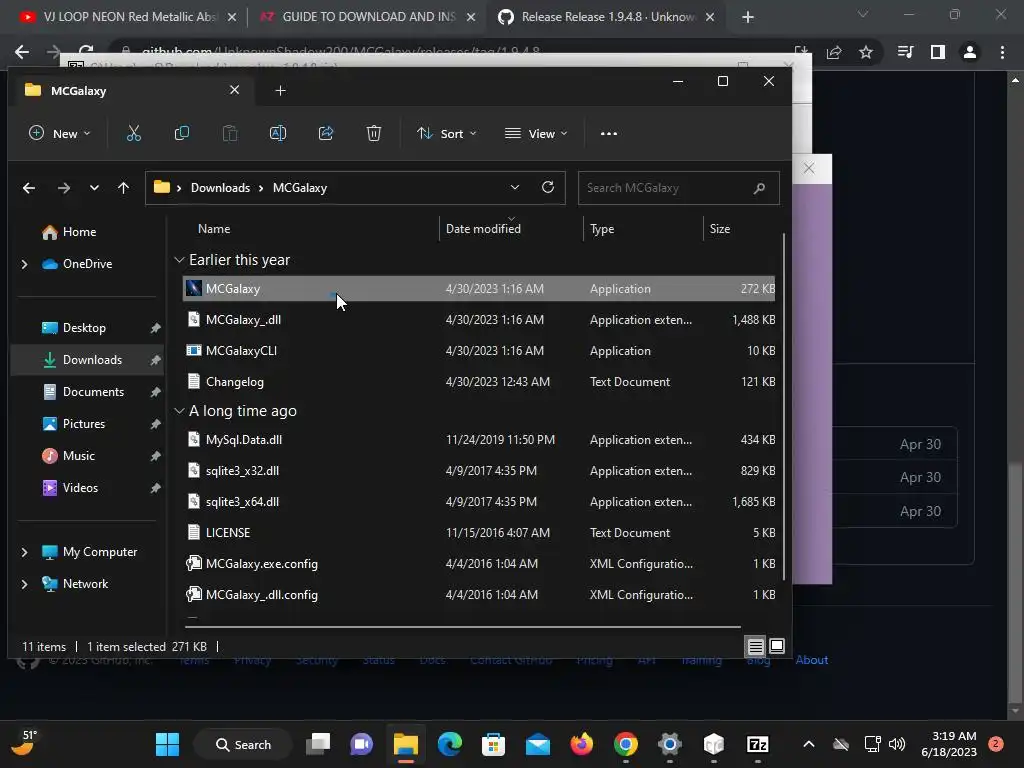Go forward in File Explorer navigation
The width and height of the screenshot is (1024, 768).
(x=63, y=188)
